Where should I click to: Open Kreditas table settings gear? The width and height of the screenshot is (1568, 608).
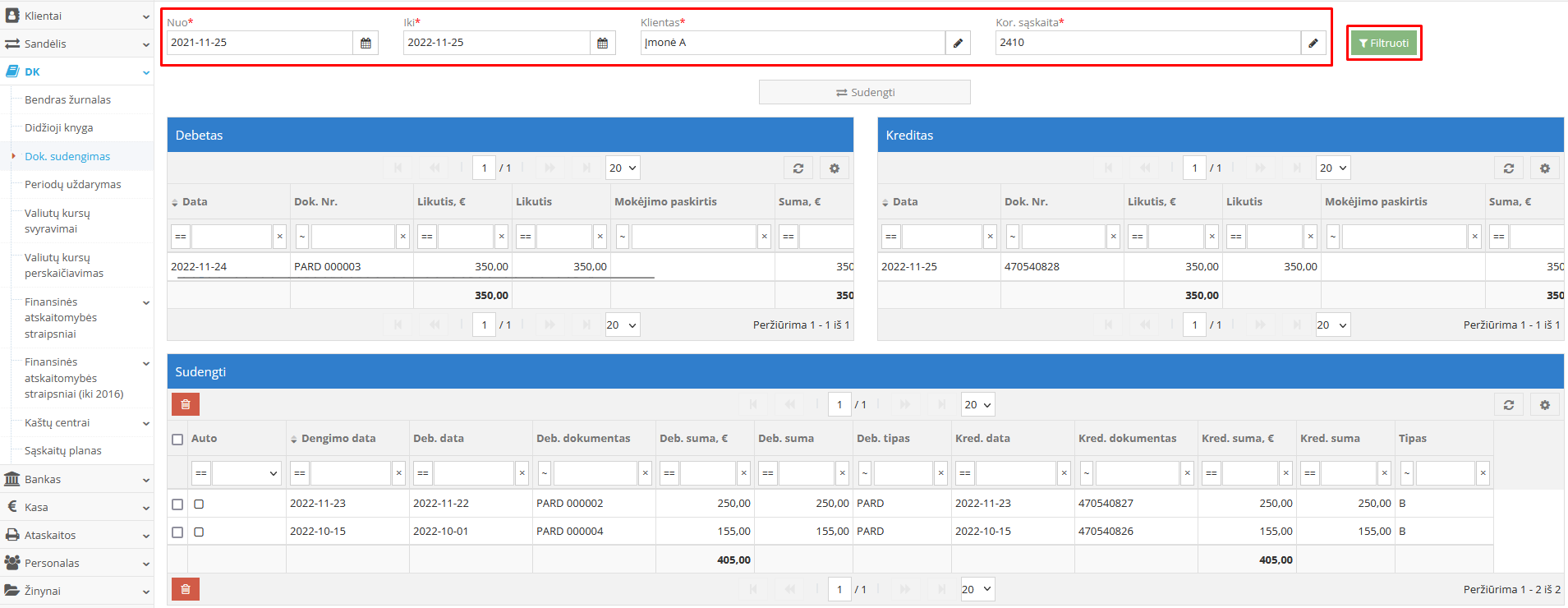(x=1544, y=168)
